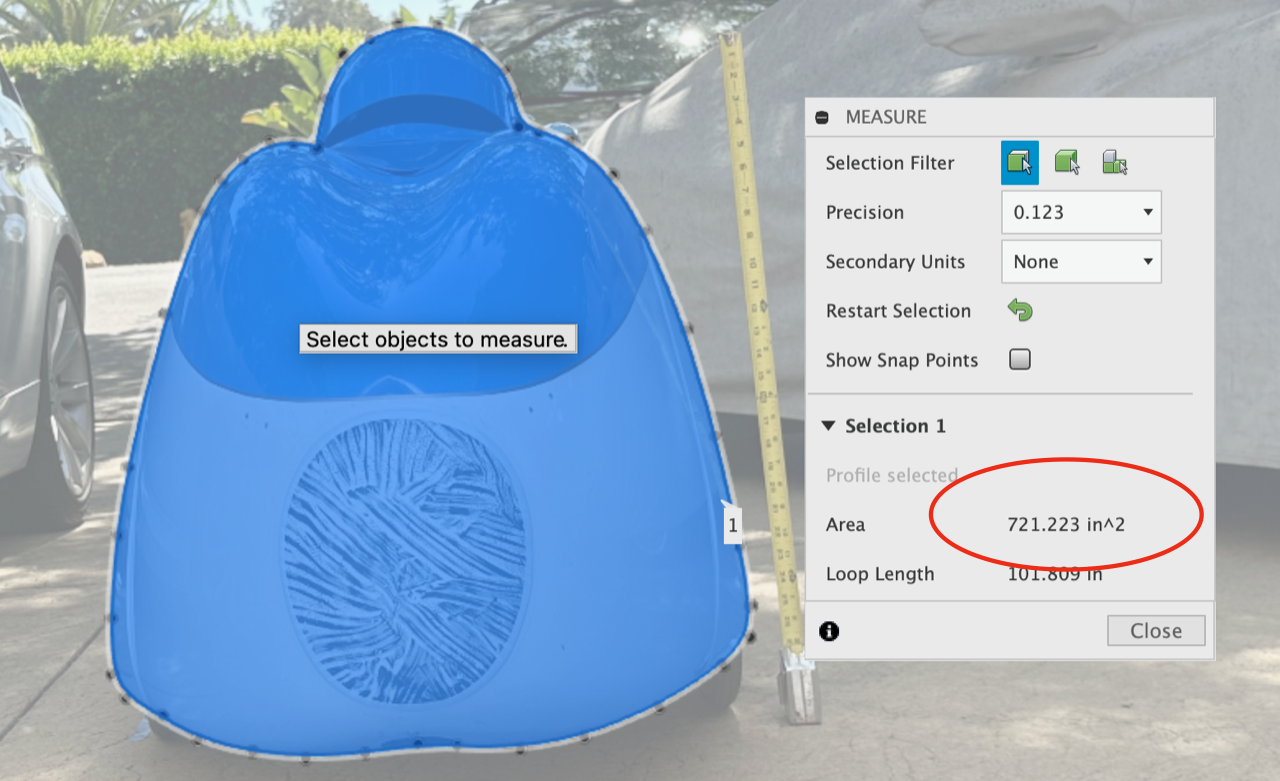Choose the body selection filter icon
Screen dimensions: 1280x781
[1068, 162]
